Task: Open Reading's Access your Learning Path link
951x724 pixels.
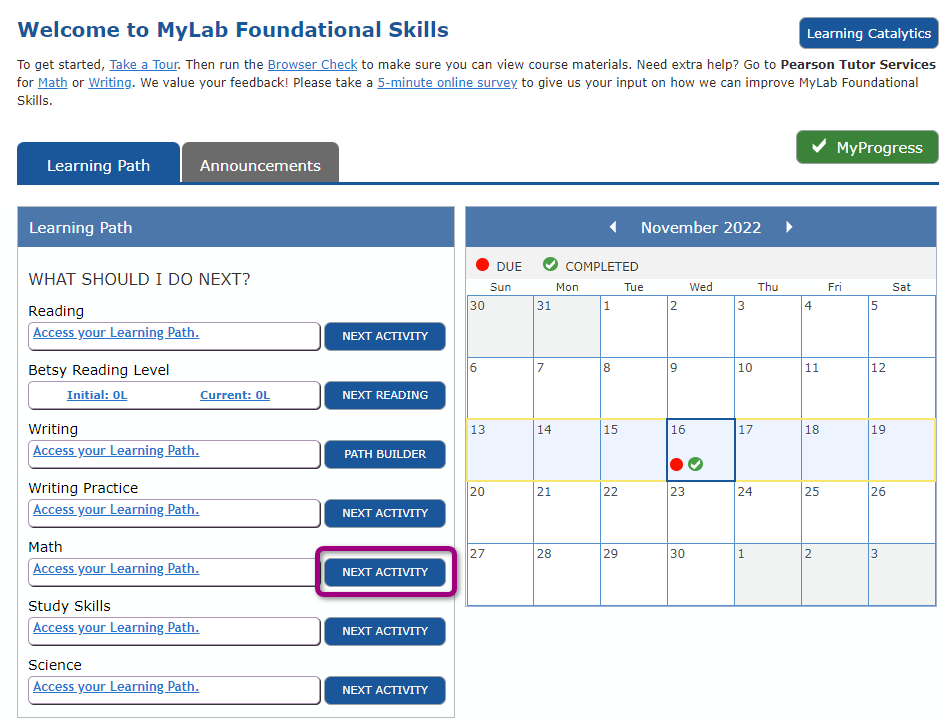Action: [x=116, y=333]
